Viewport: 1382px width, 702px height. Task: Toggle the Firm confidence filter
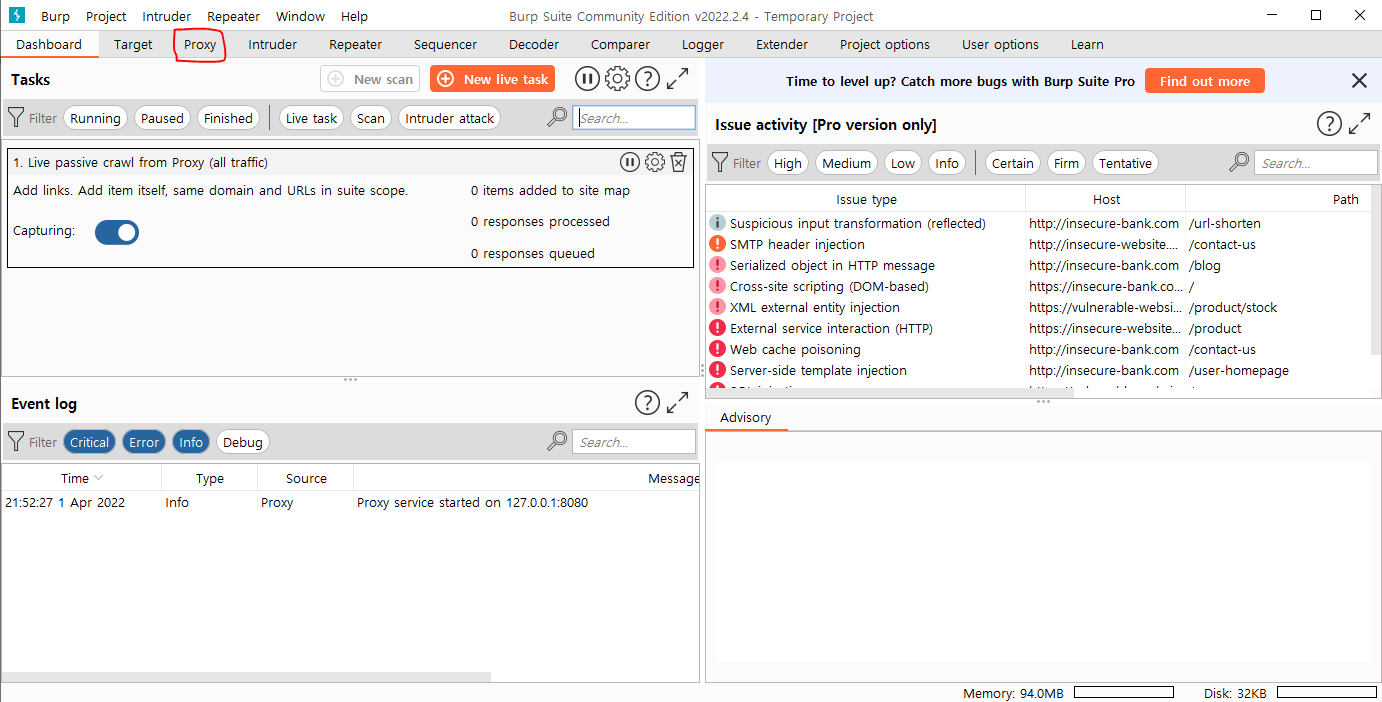click(x=1067, y=163)
